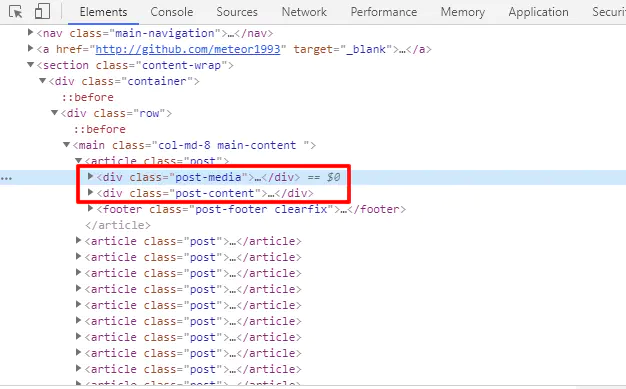
Task: Collapse the div row node
Action: coord(54,113)
